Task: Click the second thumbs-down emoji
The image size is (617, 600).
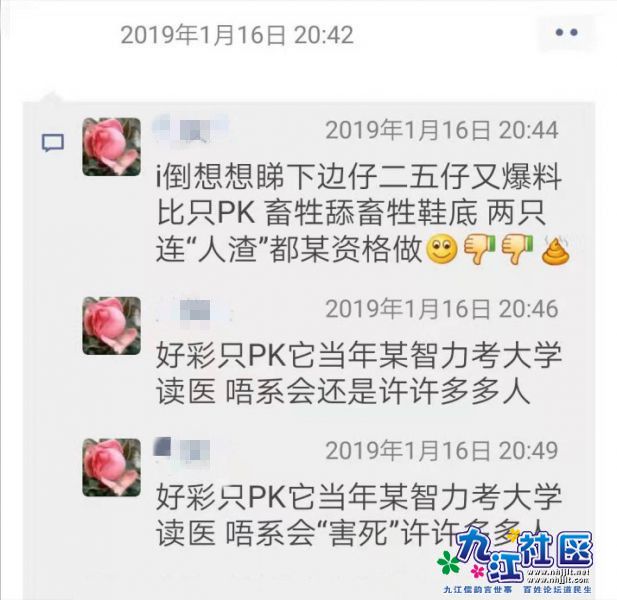Action: (517, 249)
